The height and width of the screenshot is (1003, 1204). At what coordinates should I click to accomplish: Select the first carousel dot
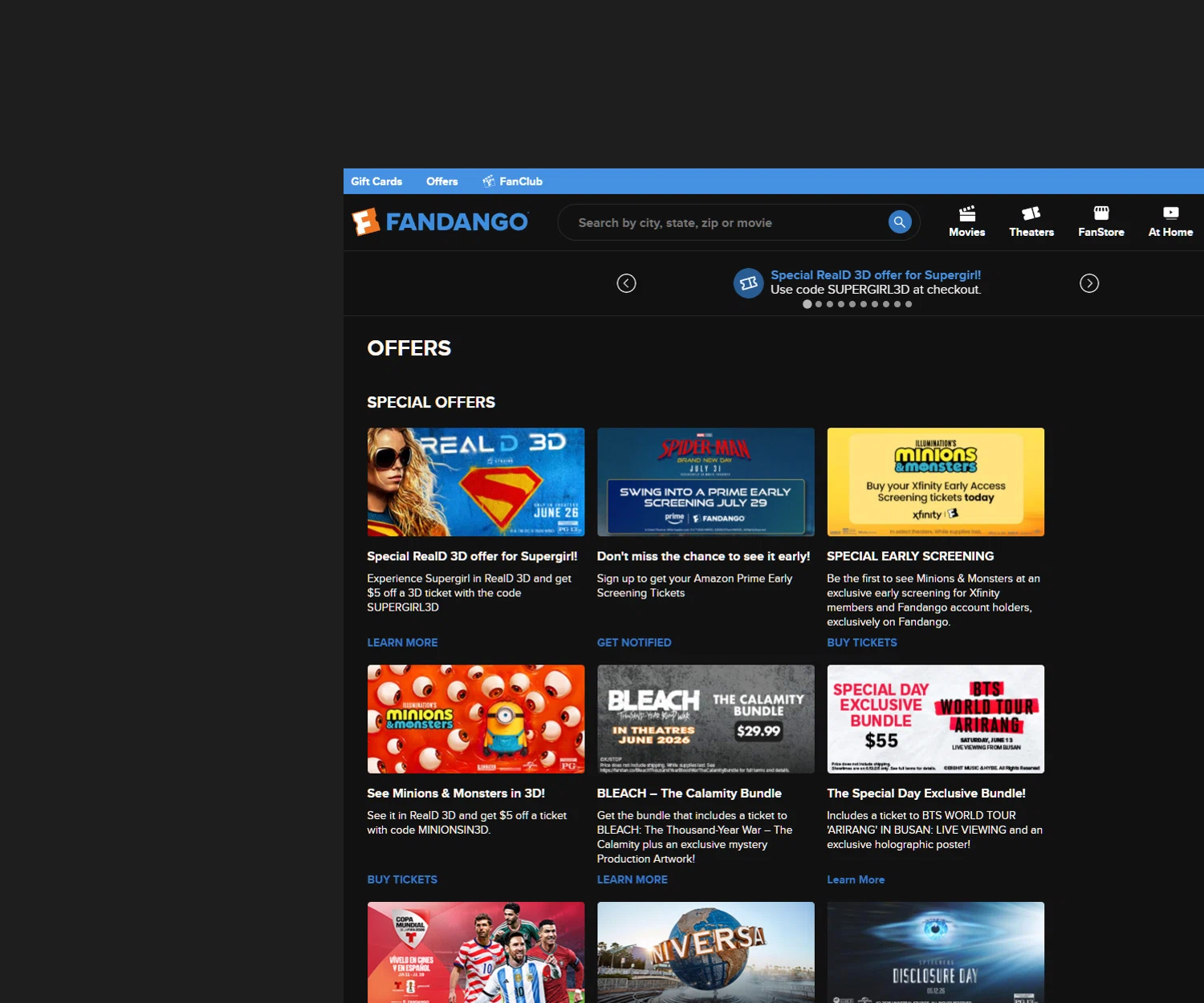pos(807,304)
